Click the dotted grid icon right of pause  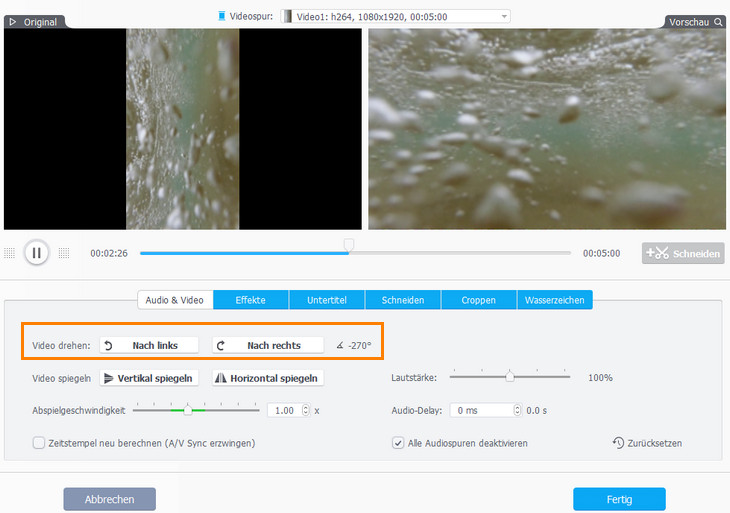64,253
